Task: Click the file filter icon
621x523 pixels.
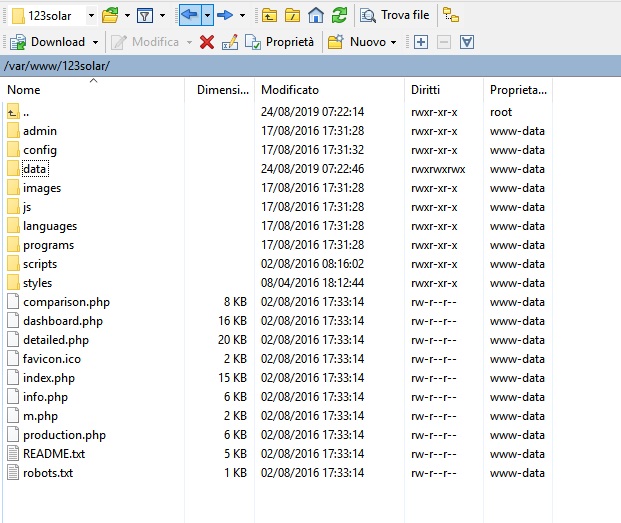Action: 145,16
